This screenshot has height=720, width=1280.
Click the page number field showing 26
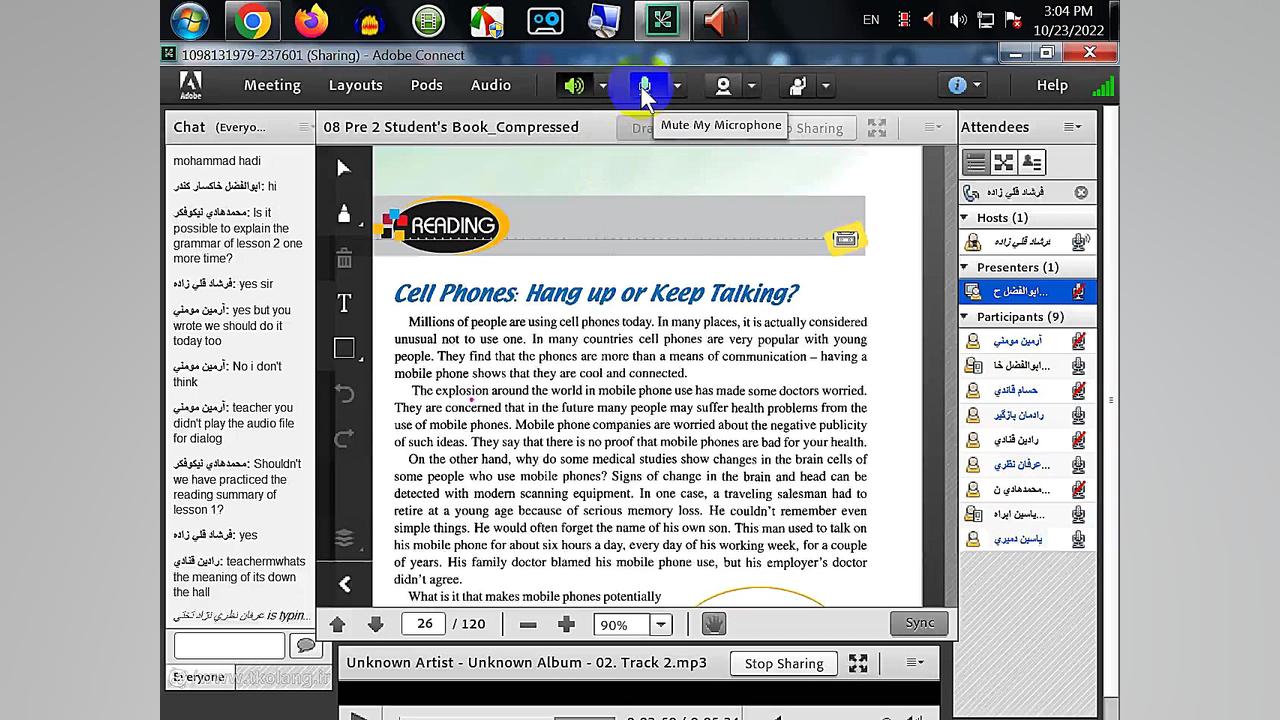point(424,624)
